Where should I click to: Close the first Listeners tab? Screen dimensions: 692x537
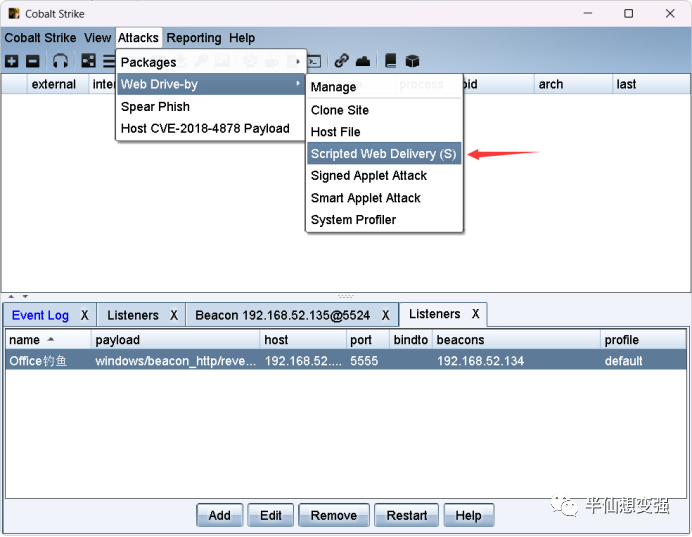pyautogui.click(x=174, y=315)
